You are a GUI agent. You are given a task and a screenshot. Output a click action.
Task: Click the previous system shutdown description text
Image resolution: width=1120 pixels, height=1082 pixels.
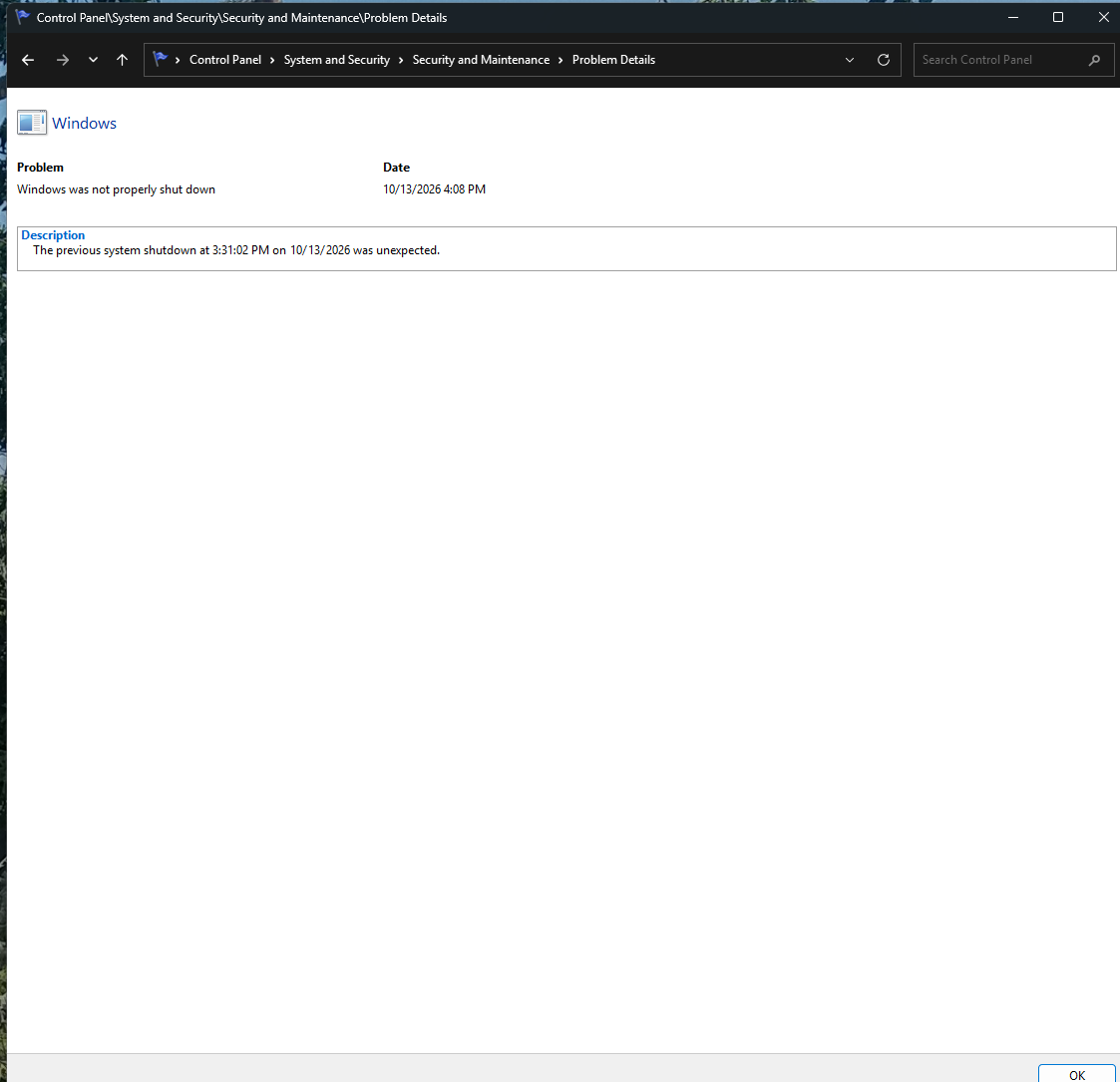tap(236, 250)
